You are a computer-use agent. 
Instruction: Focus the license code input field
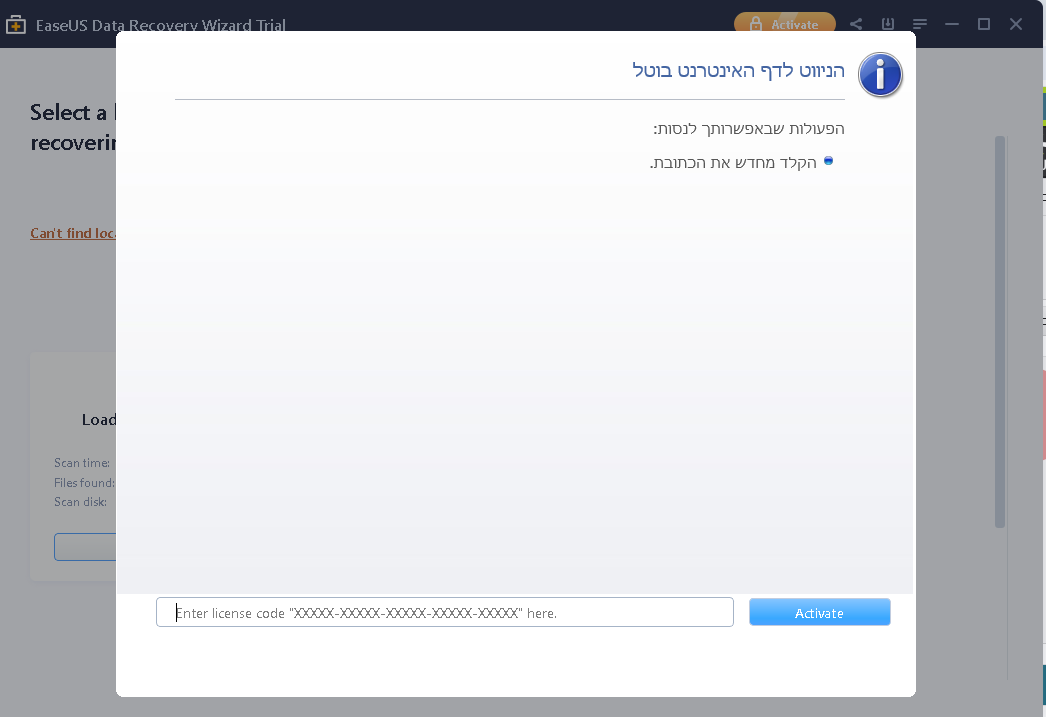click(x=444, y=612)
